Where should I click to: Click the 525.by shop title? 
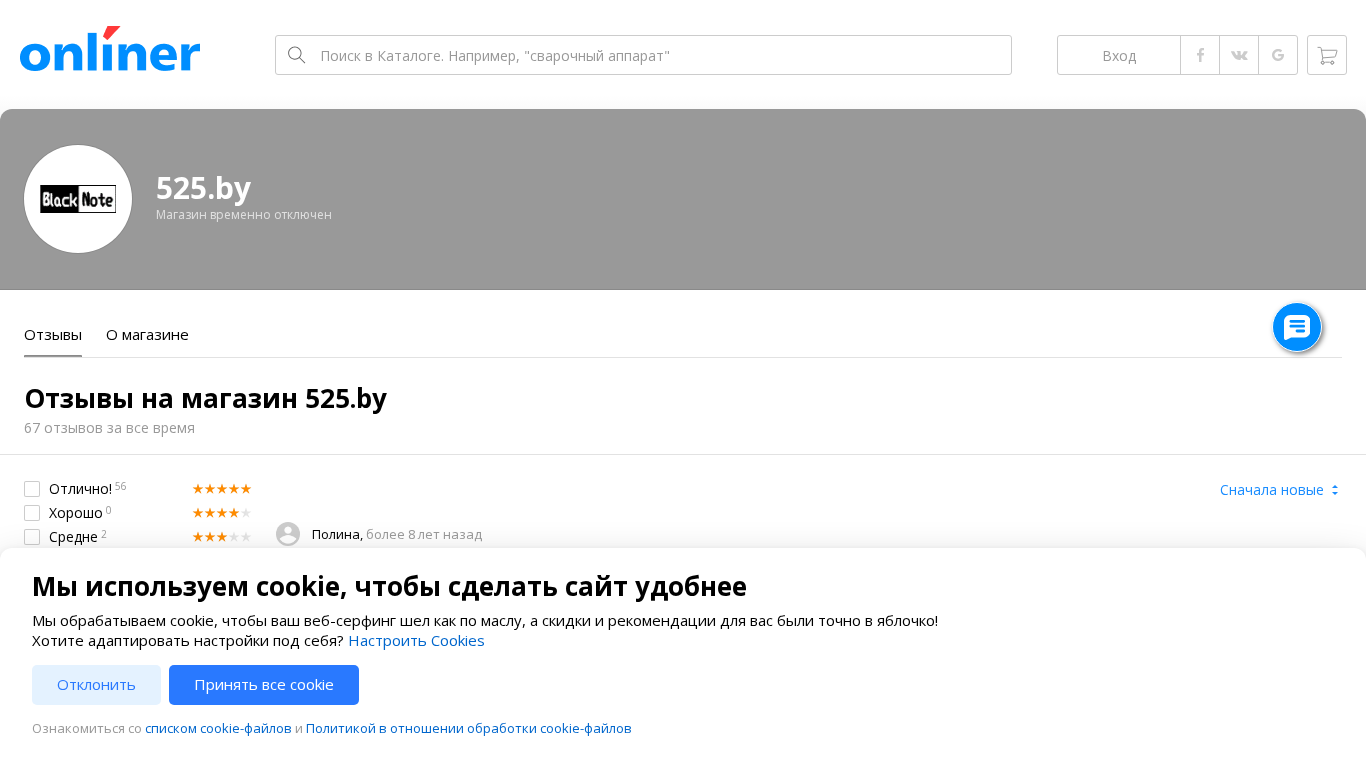204,188
